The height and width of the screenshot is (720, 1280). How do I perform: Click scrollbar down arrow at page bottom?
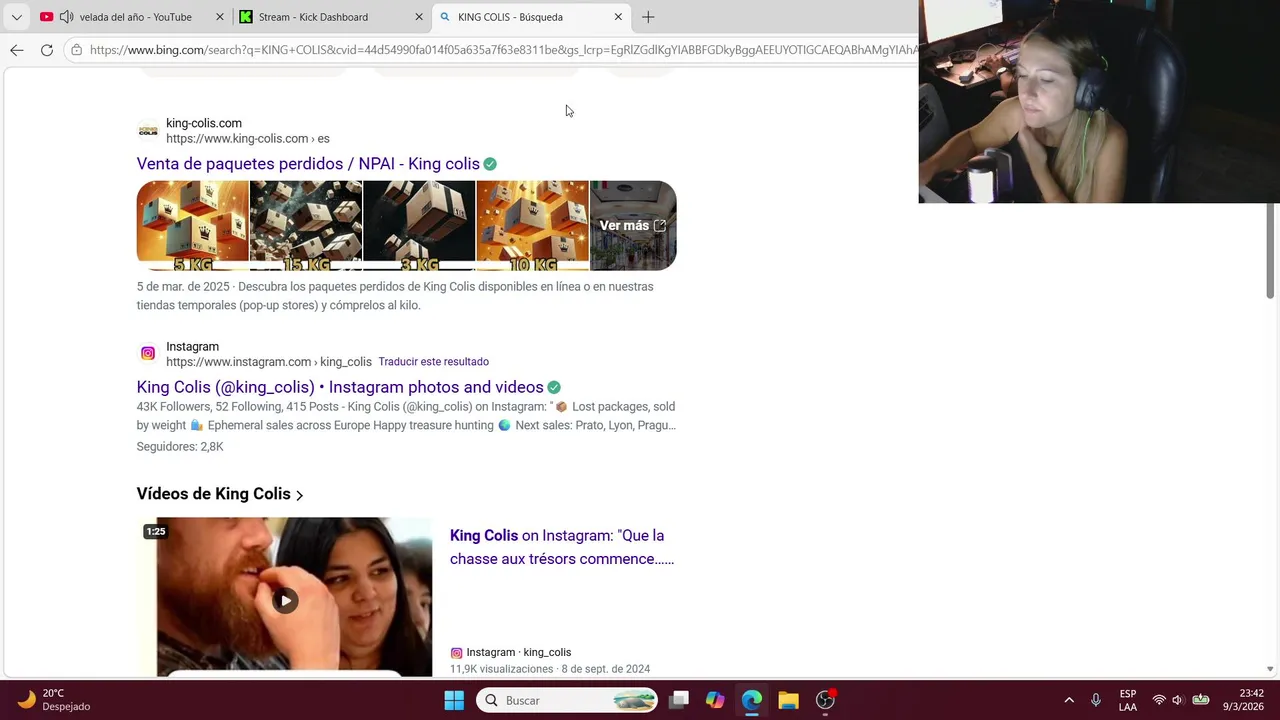pyautogui.click(x=1270, y=669)
